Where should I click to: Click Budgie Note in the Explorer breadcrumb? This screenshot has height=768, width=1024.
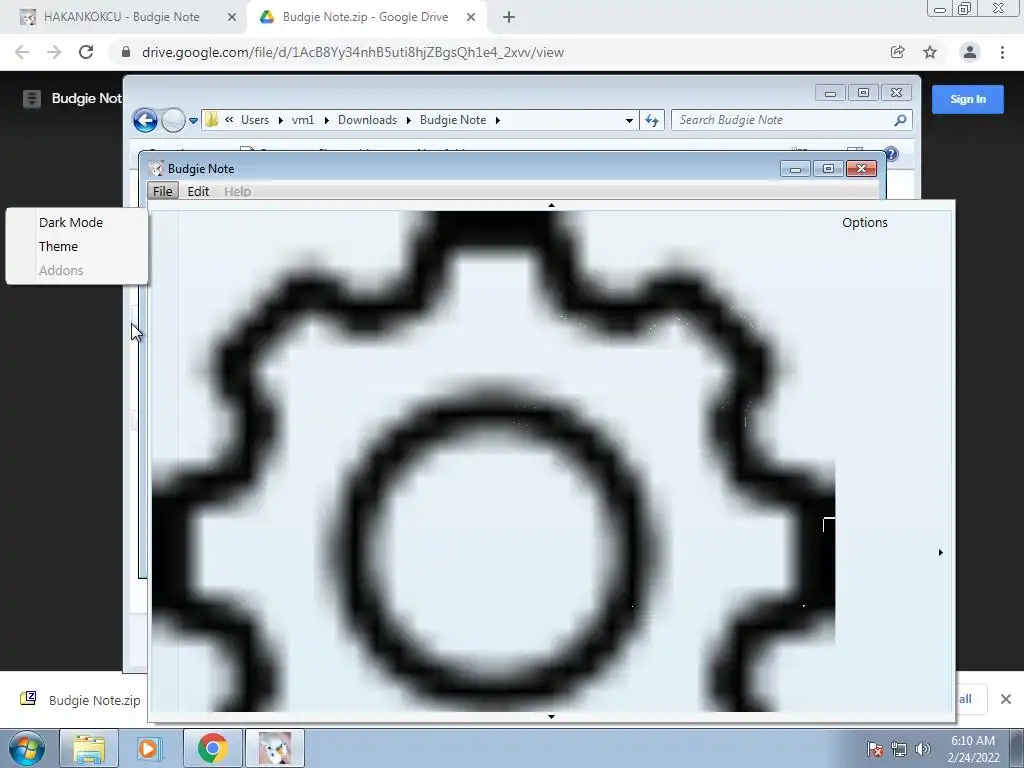[453, 120]
